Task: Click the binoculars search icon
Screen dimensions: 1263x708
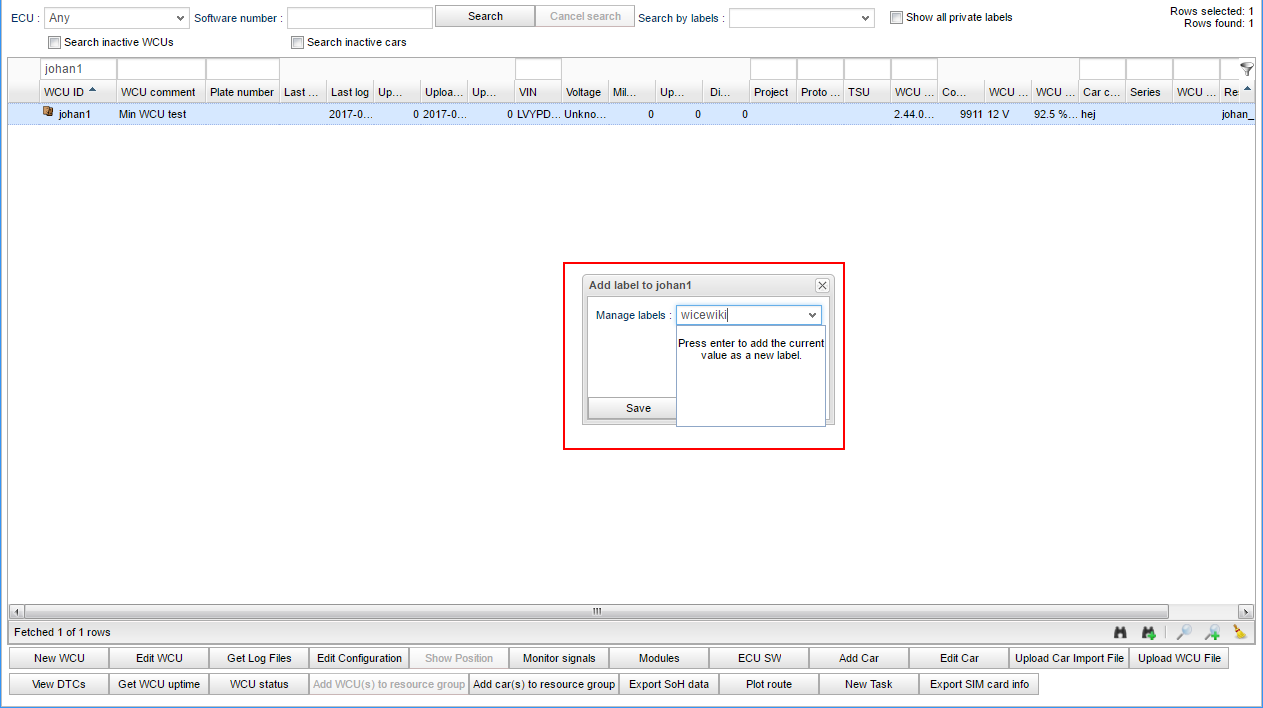Action: coord(1120,632)
